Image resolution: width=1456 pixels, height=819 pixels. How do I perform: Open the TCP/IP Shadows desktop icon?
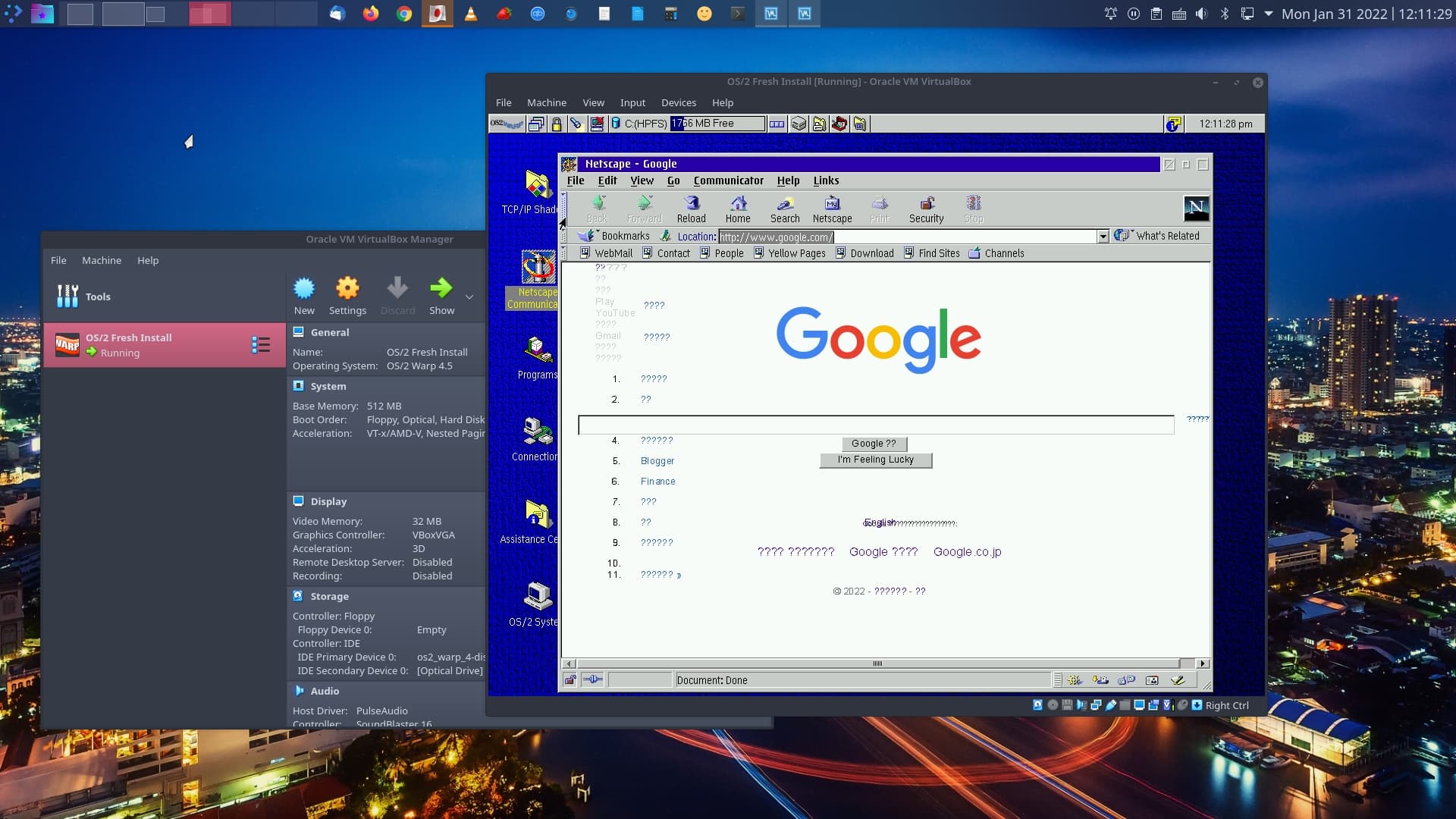(537, 185)
